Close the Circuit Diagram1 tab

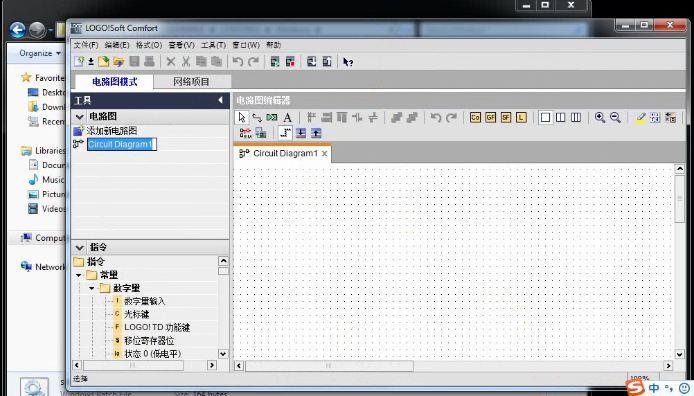tap(324, 154)
